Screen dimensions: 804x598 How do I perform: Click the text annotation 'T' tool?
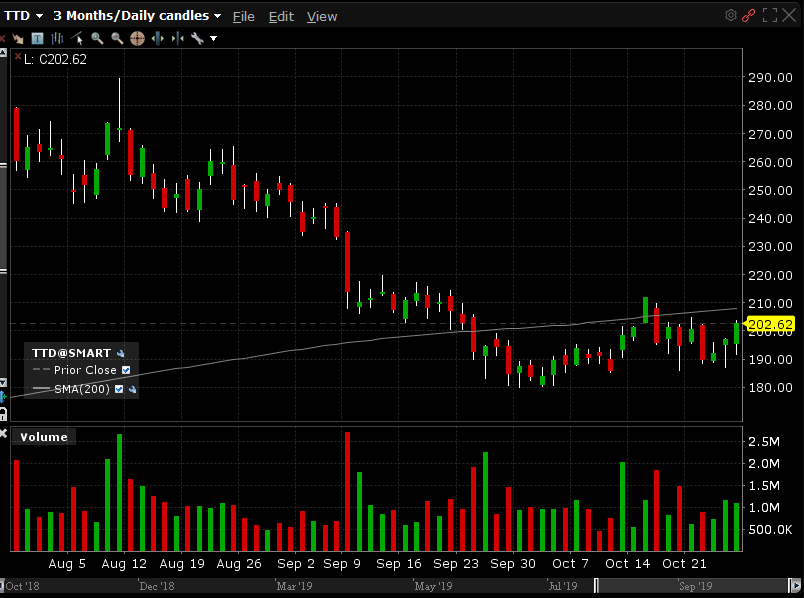coord(37,39)
